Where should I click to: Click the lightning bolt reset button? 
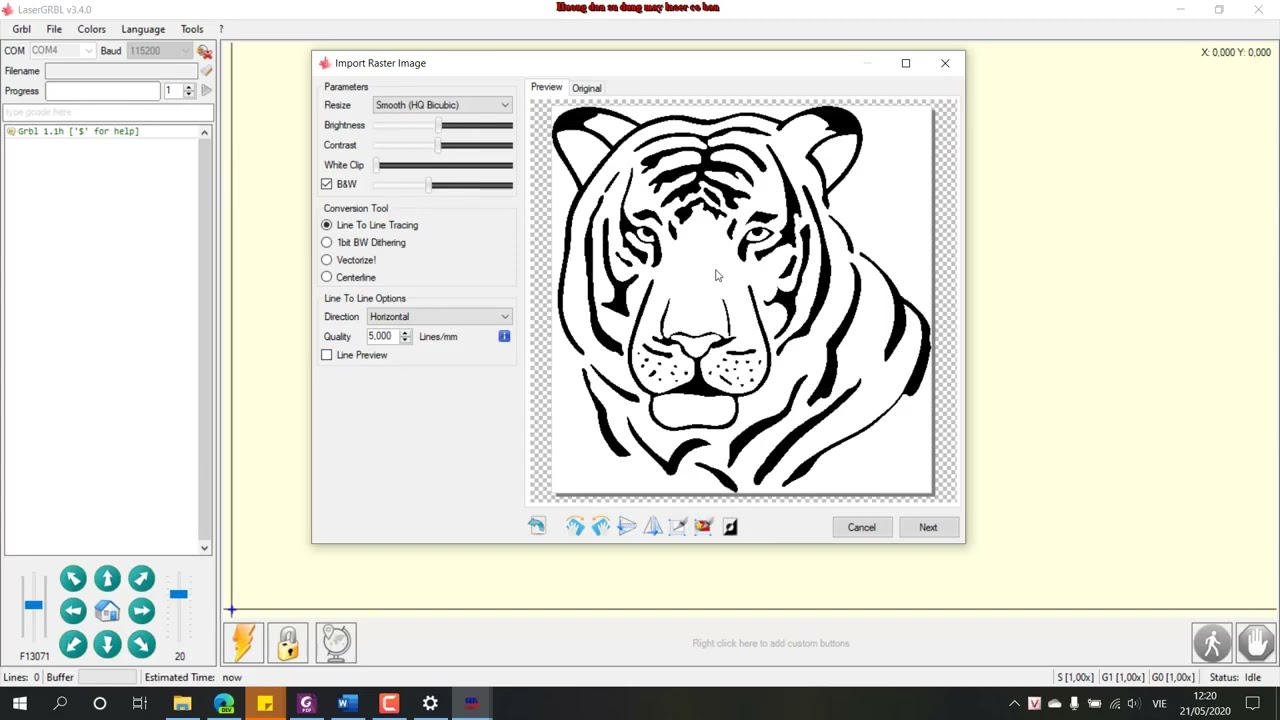tap(243, 643)
